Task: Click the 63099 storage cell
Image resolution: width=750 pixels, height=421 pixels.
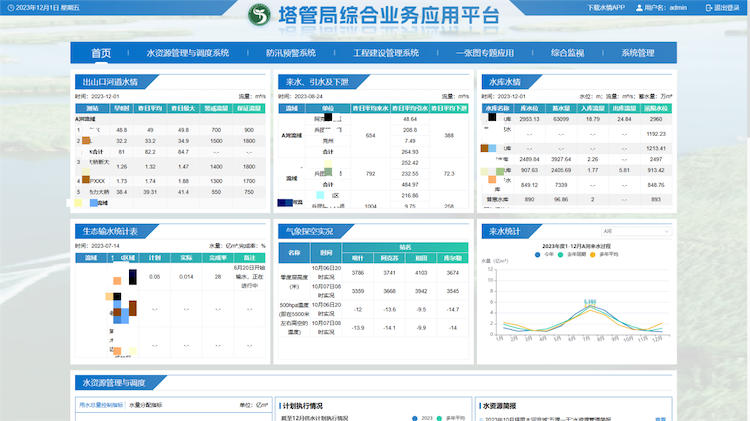Action: coord(561,119)
